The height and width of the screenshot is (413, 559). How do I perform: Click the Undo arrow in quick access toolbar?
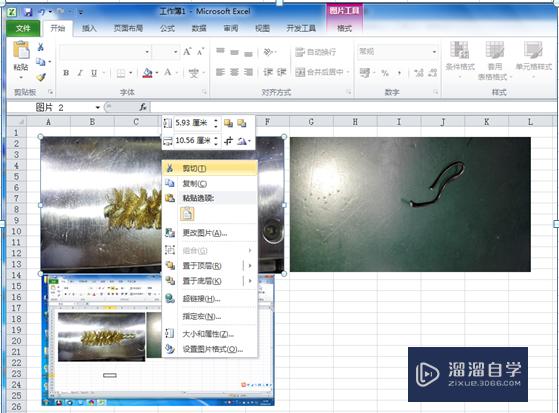tap(42, 12)
